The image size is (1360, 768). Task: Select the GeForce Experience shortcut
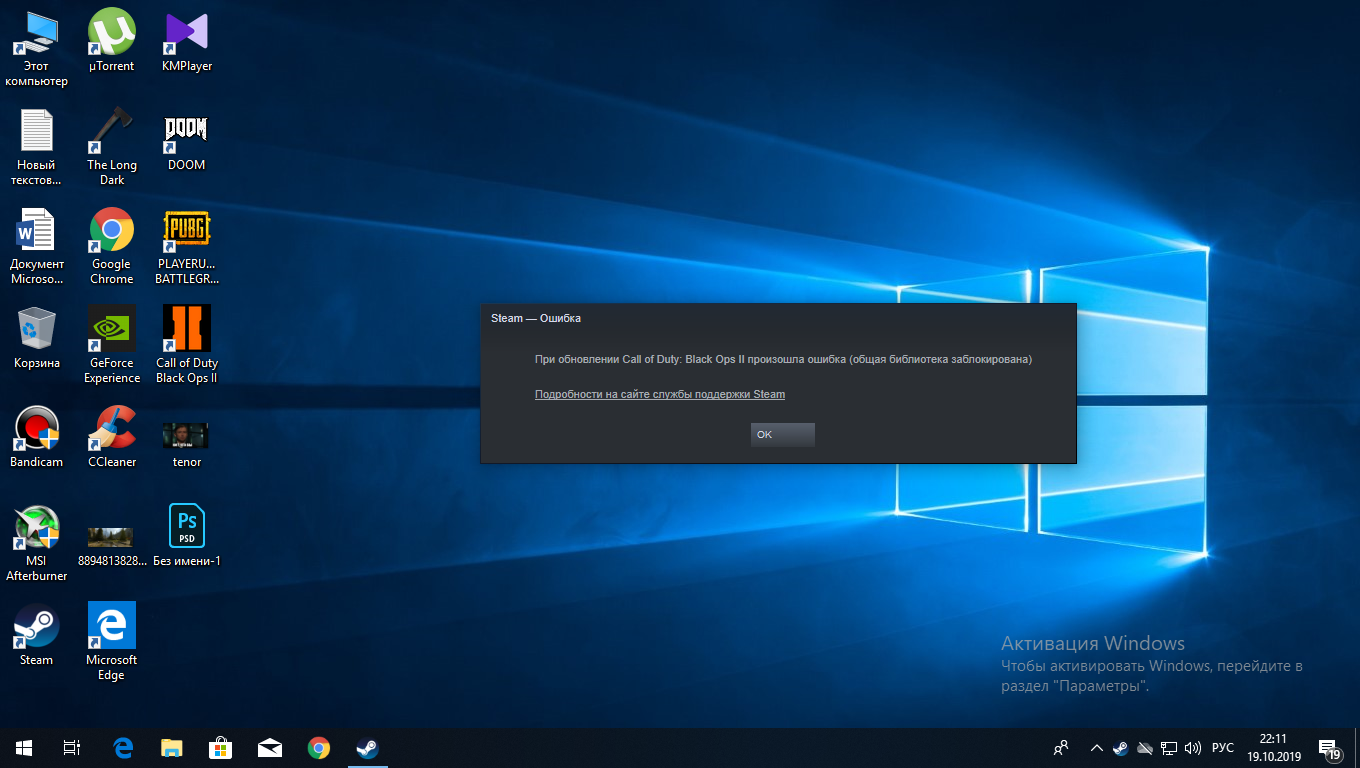111,345
